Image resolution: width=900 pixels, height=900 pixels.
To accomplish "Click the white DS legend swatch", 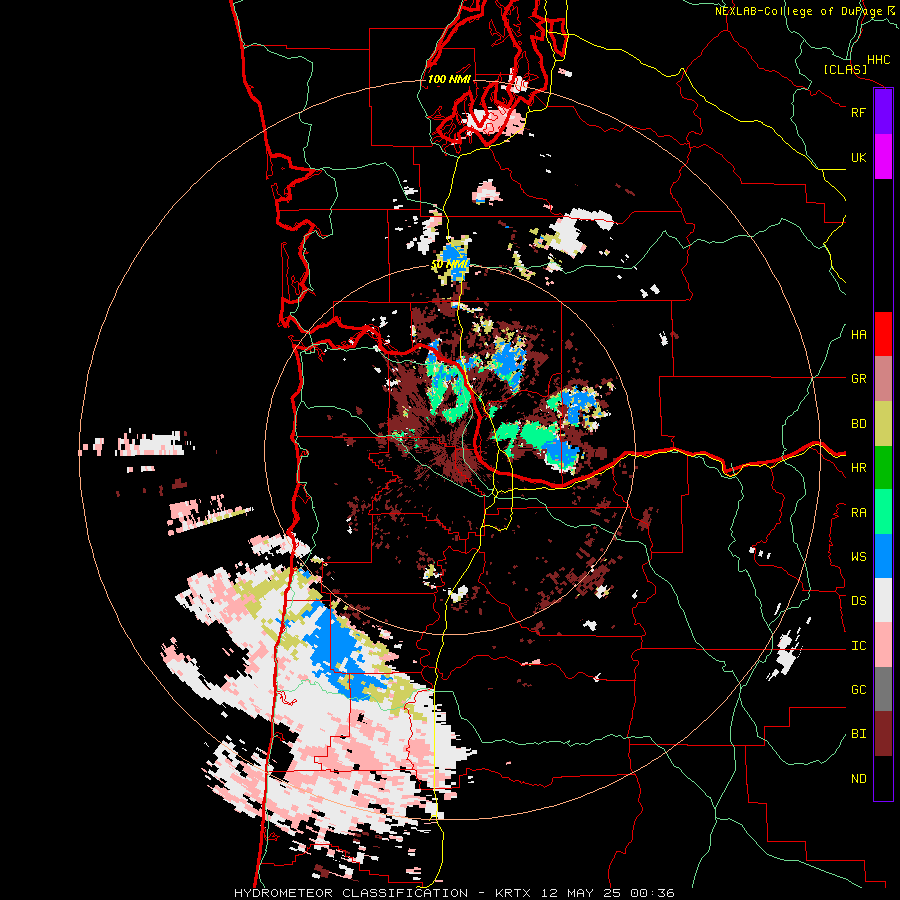I will 883,600.
